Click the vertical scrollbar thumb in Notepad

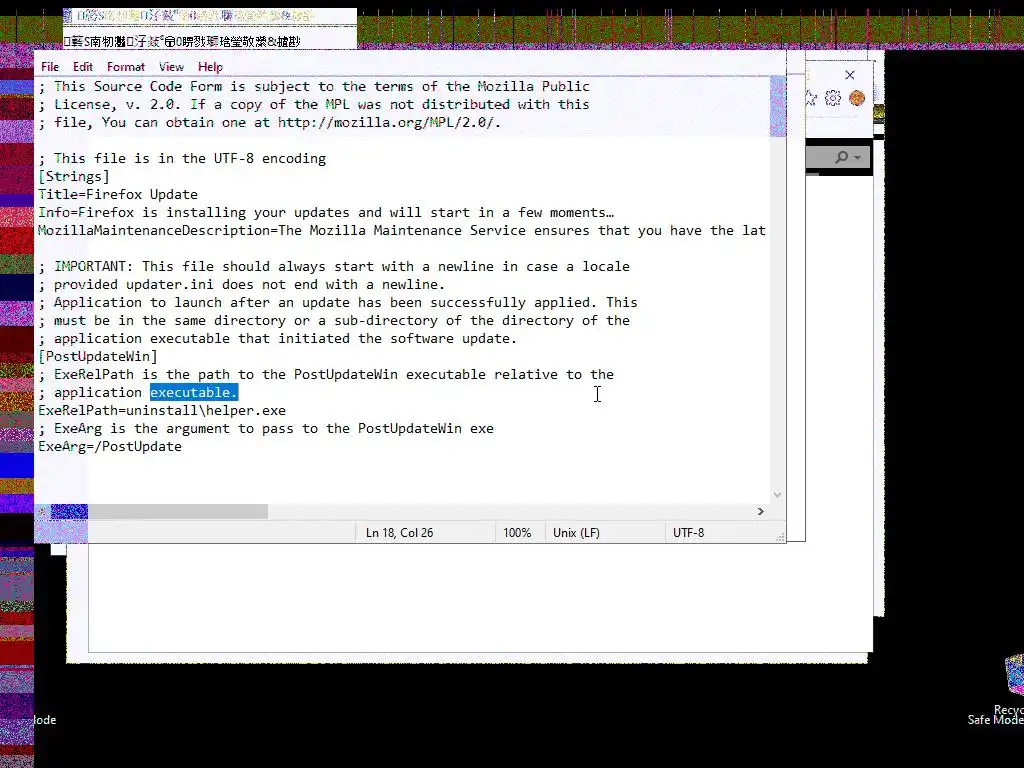click(x=778, y=106)
